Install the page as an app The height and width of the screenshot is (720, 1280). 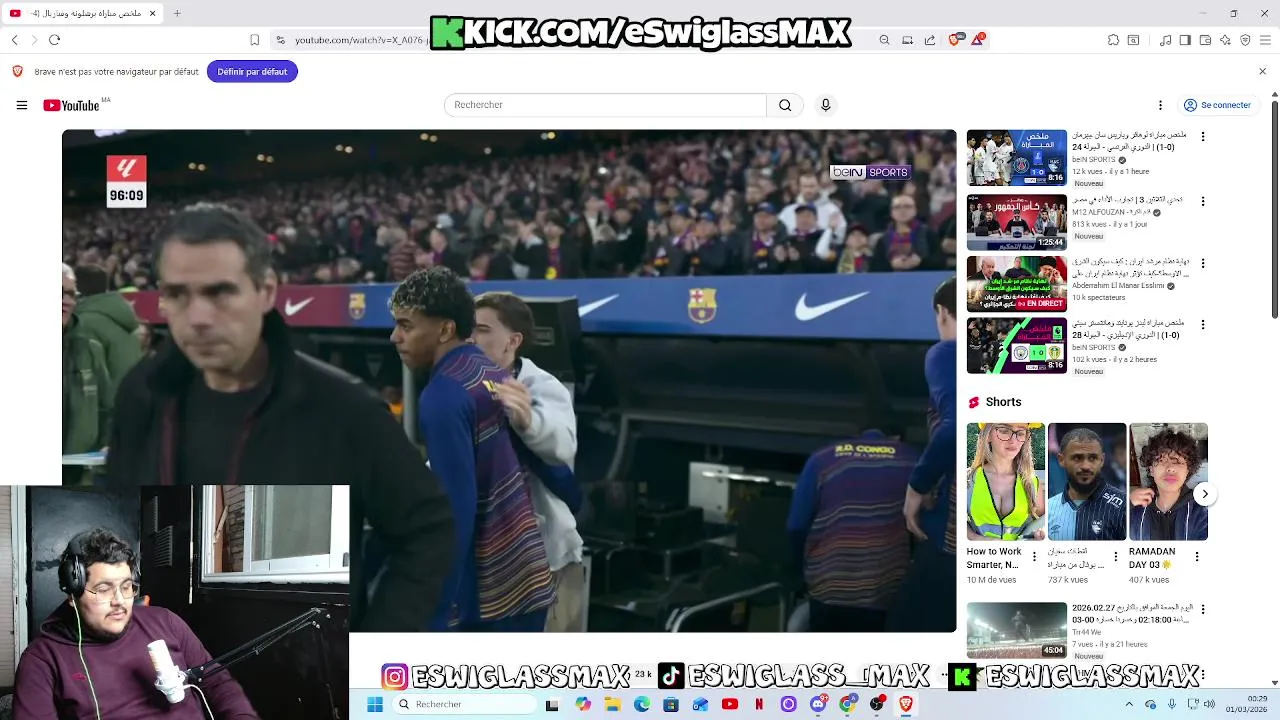(907, 40)
